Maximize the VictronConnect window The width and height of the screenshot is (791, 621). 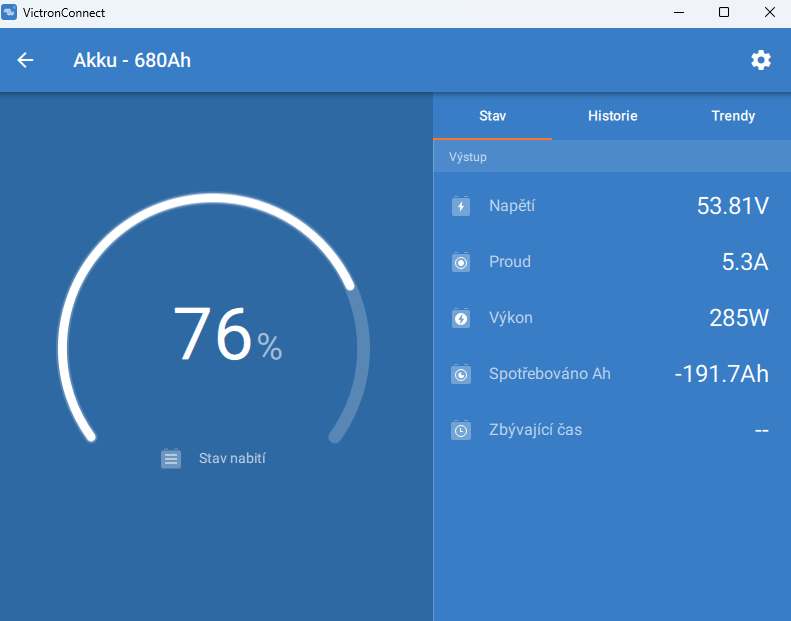(724, 13)
